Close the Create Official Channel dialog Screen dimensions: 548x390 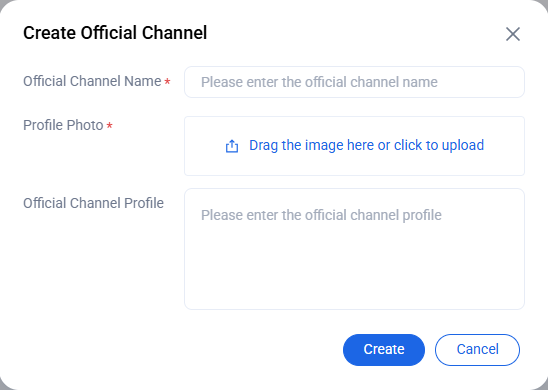pyautogui.click(x=513, y=34)
